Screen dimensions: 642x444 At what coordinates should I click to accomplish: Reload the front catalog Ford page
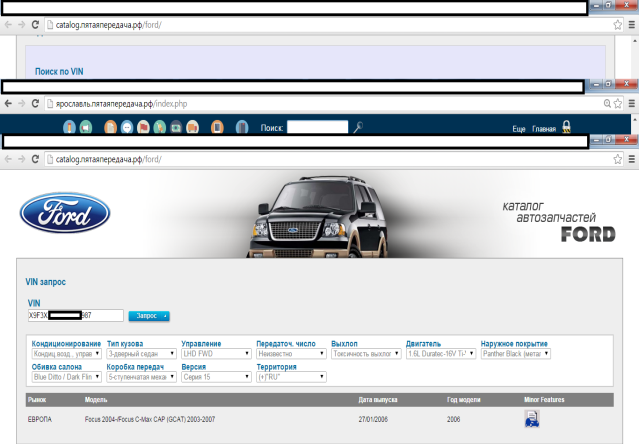point(35,159)
